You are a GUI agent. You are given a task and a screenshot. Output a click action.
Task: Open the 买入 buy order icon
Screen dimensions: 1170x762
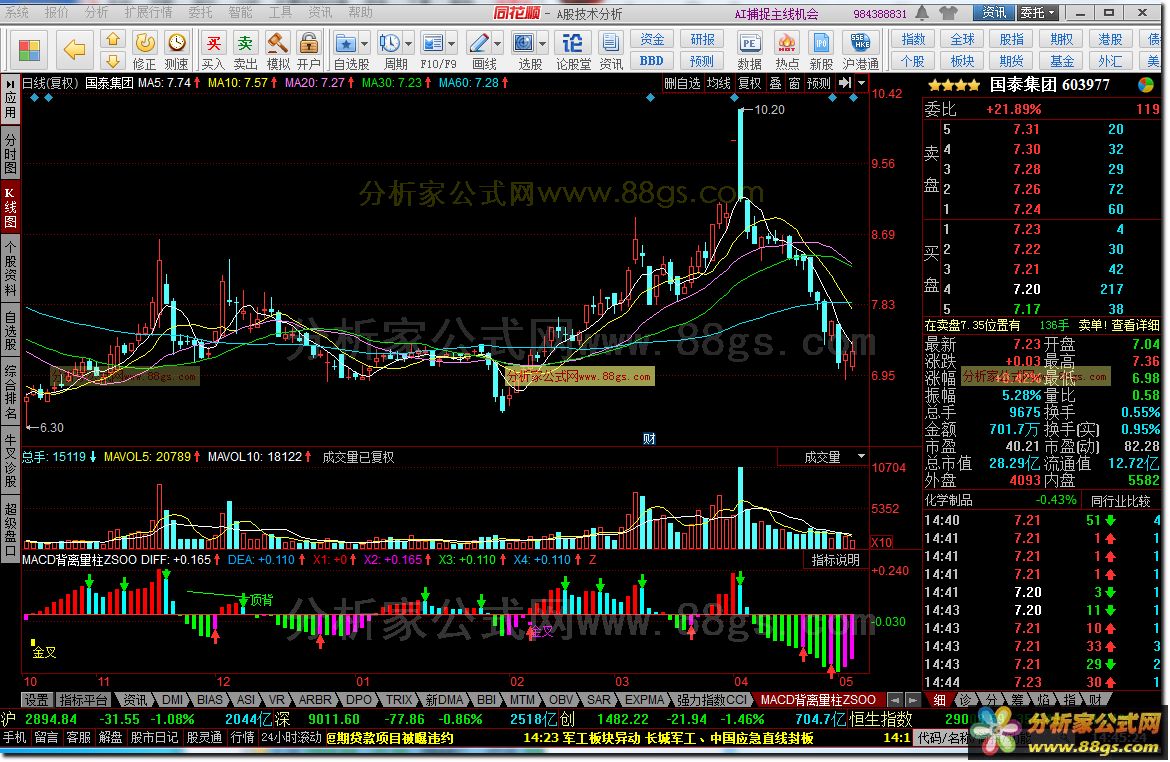[213, 50]
